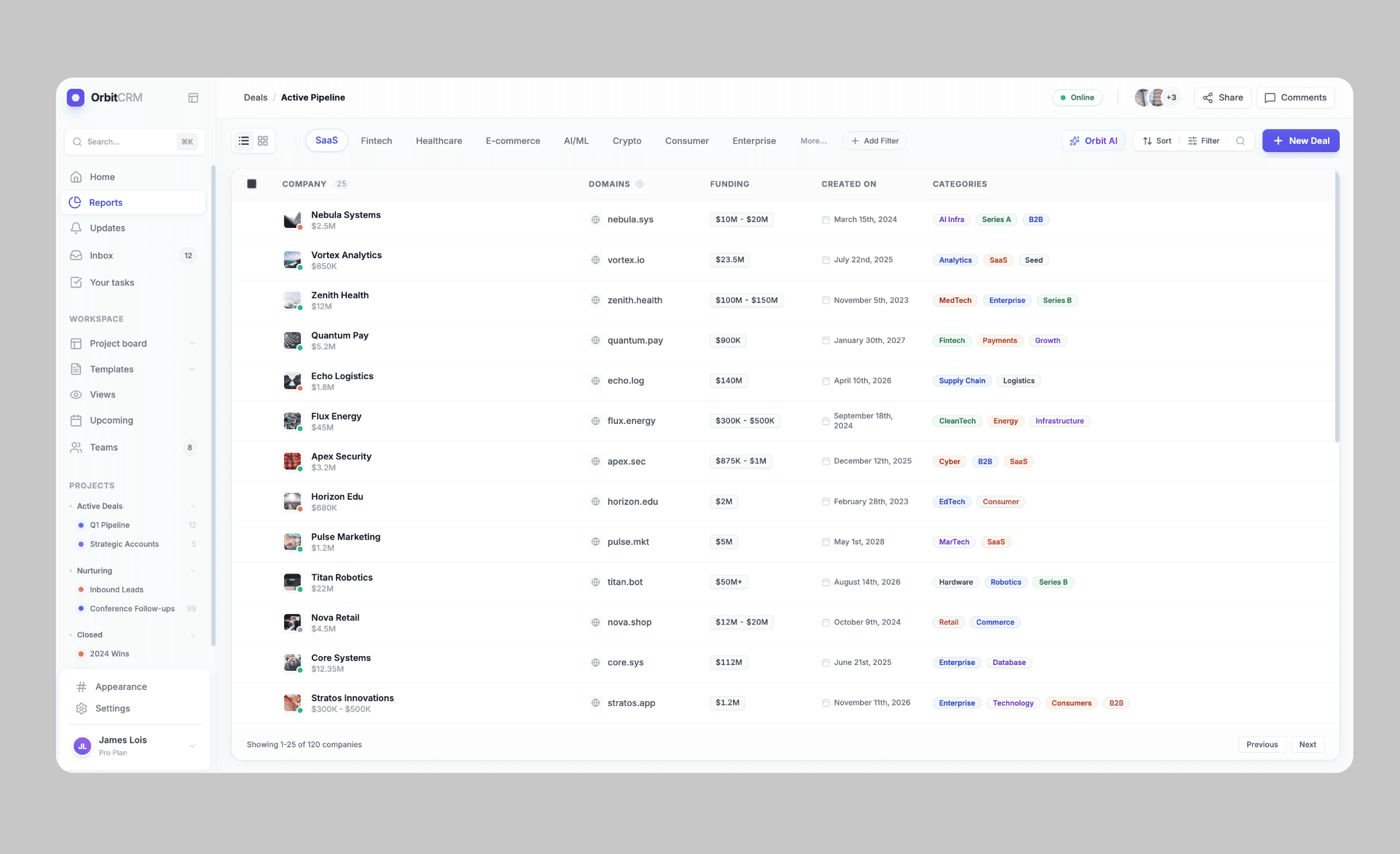Open the Orbit AI assistant
1400x854 pixels.
coord(1093,141)
